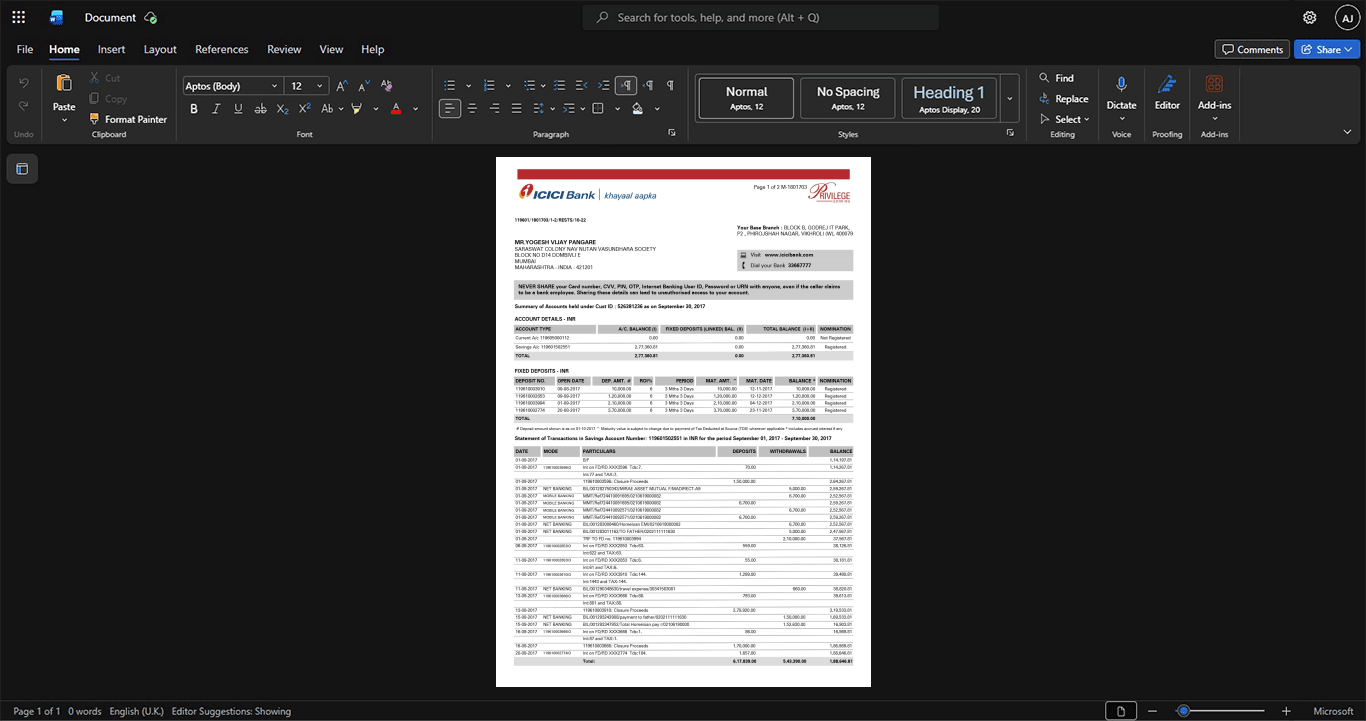Click Find in Editing group
This screenshot has height=721, width=1366.
(x=1057, y=78)
